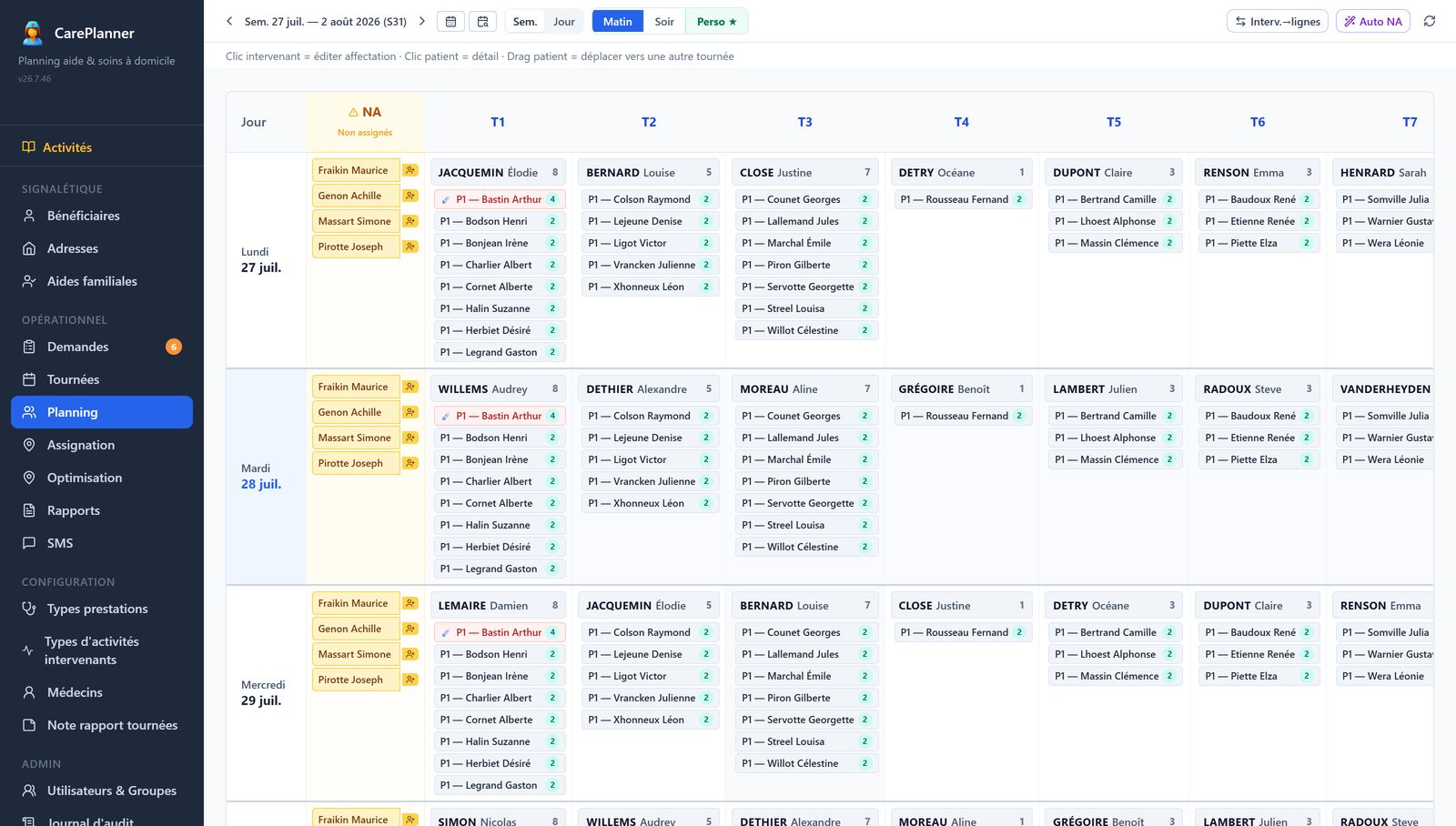
Task: Open highlighted Bastin Arthur patient on Lundi
Action: tap(500, 199)
